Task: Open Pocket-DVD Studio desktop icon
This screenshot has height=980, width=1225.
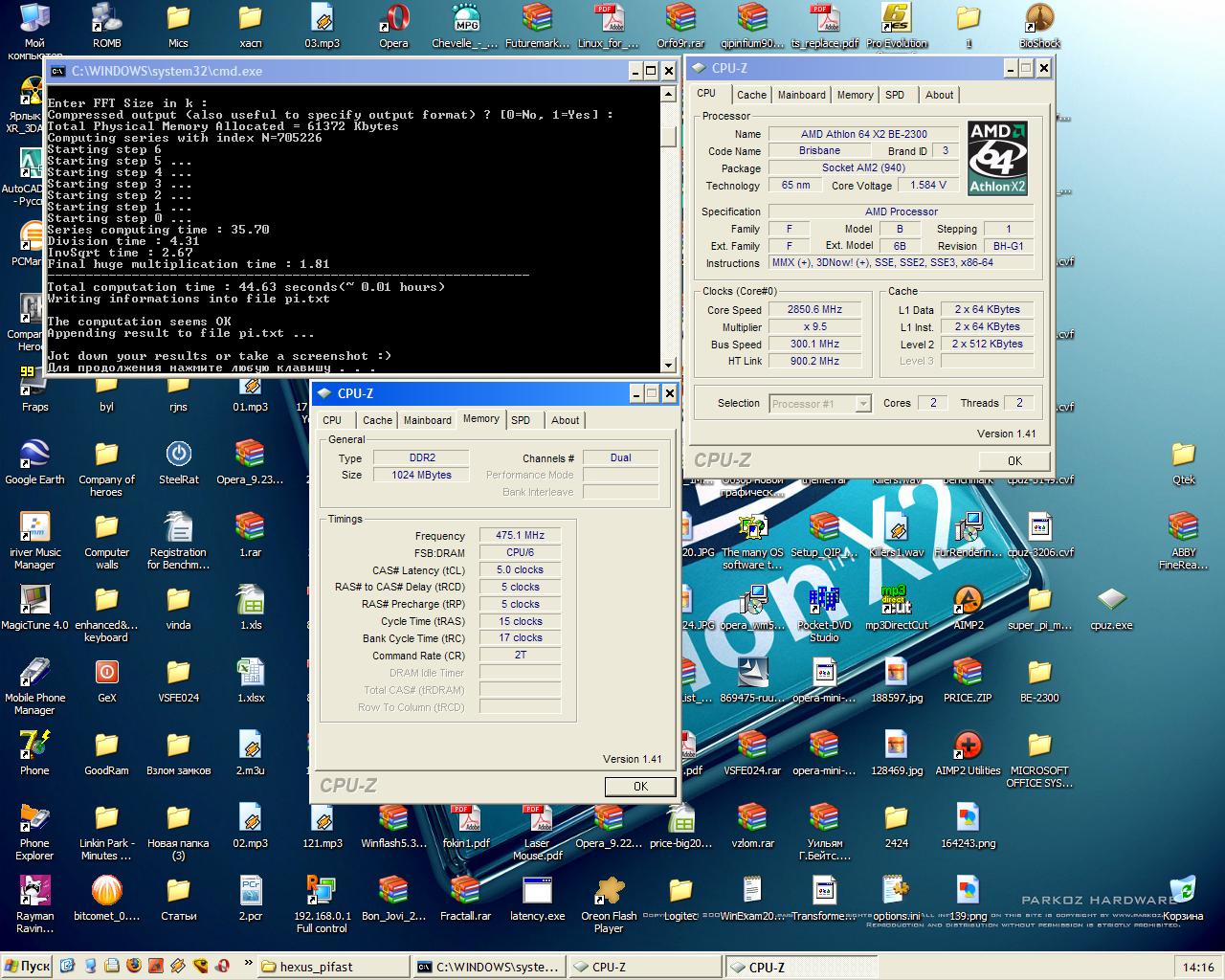Action: click(824, 613)
